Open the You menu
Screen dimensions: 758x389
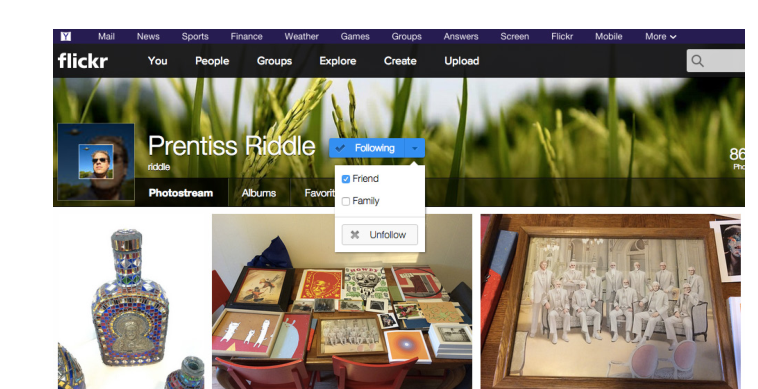[x=158, y=61]
